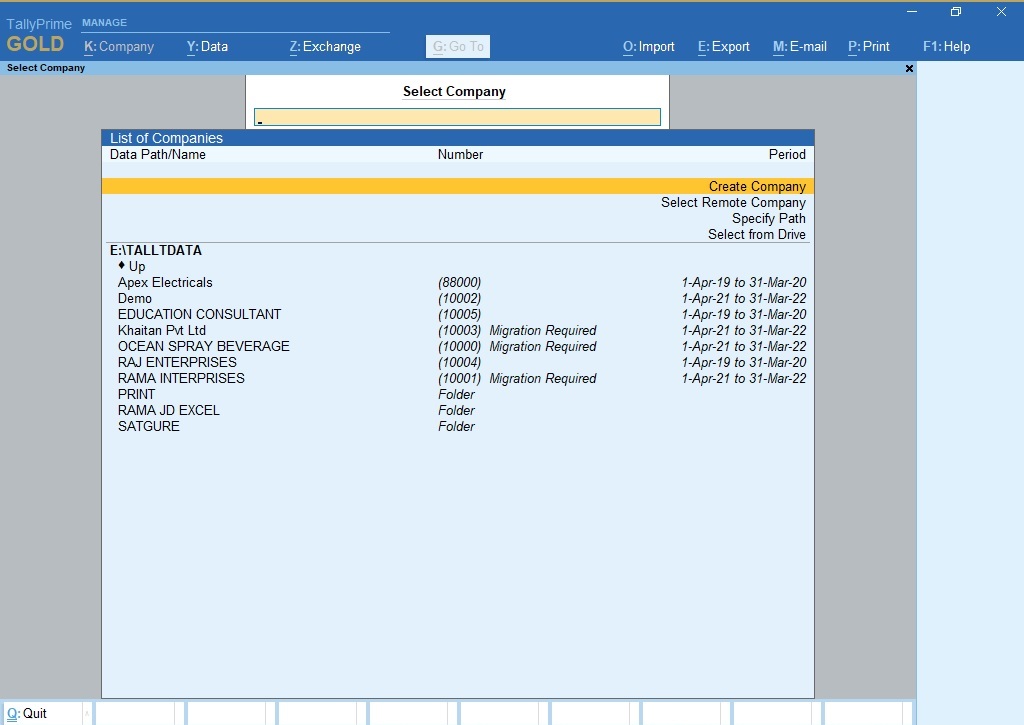Click company number (10002)
Viewport: 1024px width, 725px height.
[x=460, y=298]
